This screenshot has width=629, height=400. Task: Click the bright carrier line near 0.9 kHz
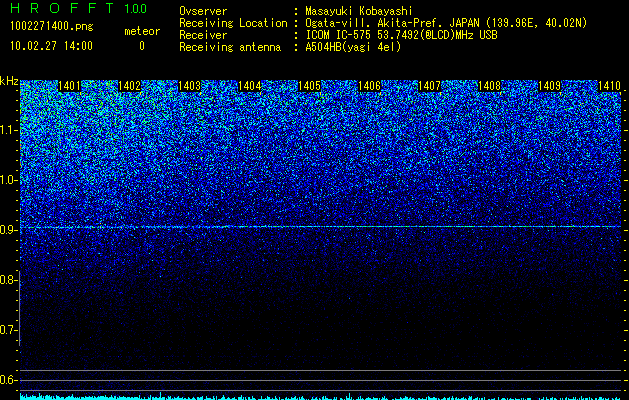320,227
